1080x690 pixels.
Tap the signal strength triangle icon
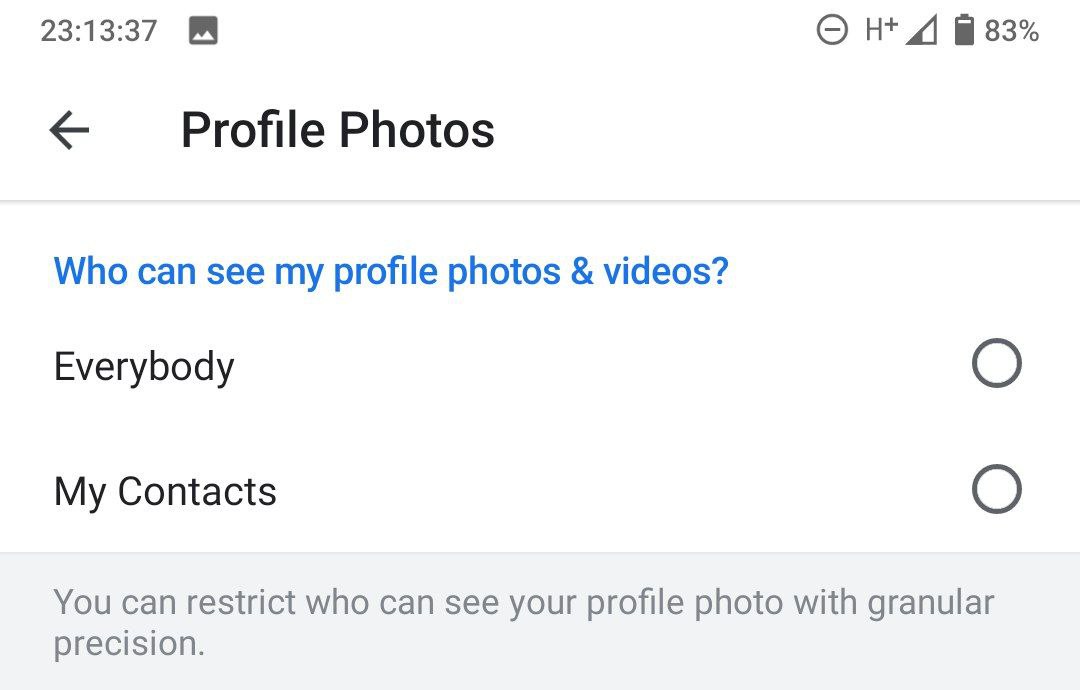click(921, 31)
